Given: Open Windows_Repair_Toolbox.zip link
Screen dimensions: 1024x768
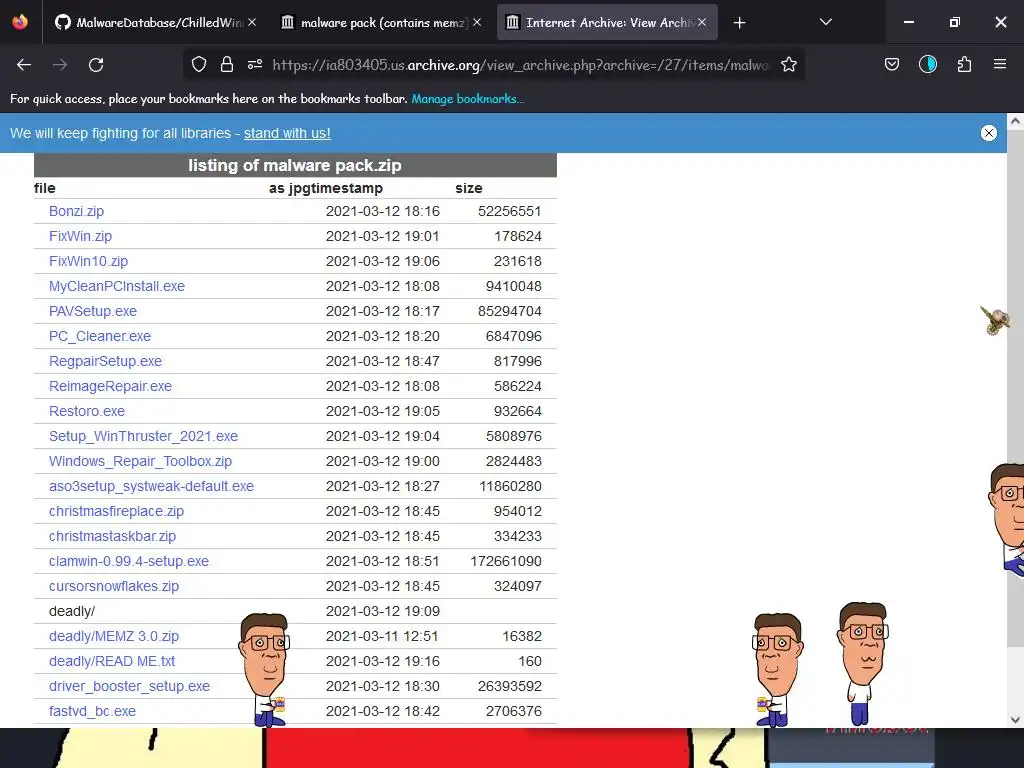Looking at the screenshot, I should [x=140, y=461].
